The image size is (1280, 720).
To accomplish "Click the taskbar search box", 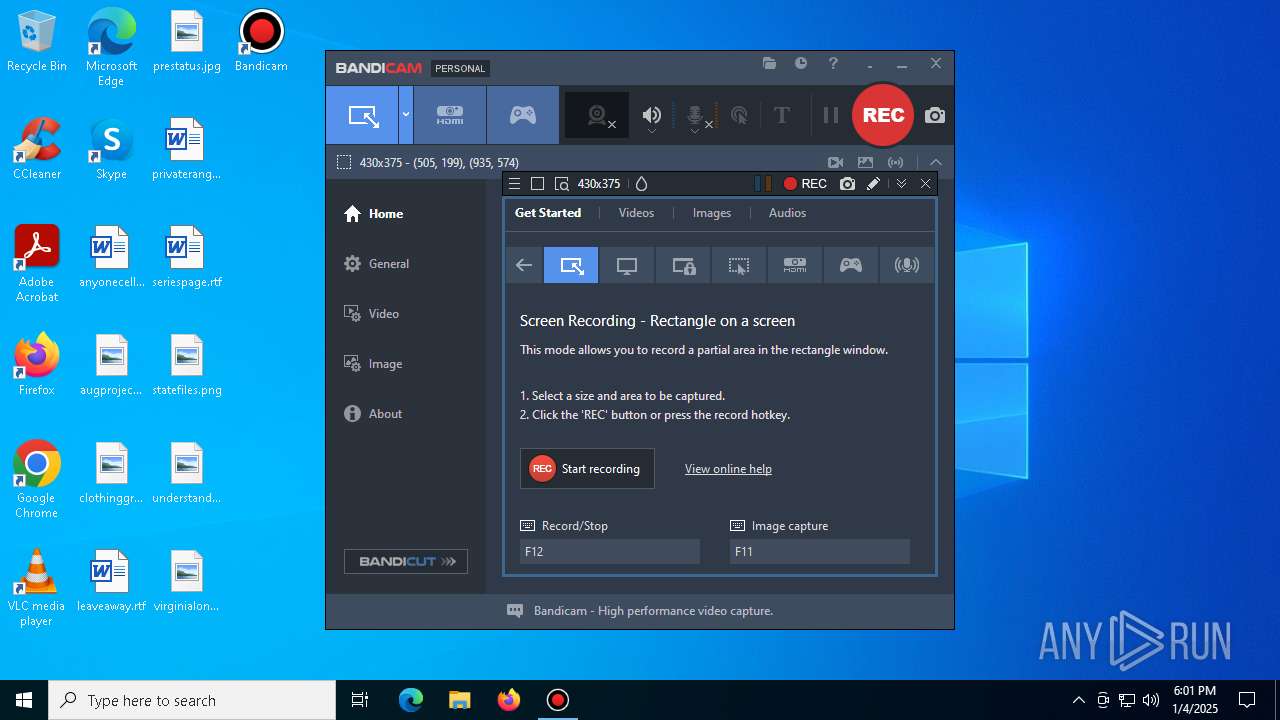I will [x=192, y=700].
